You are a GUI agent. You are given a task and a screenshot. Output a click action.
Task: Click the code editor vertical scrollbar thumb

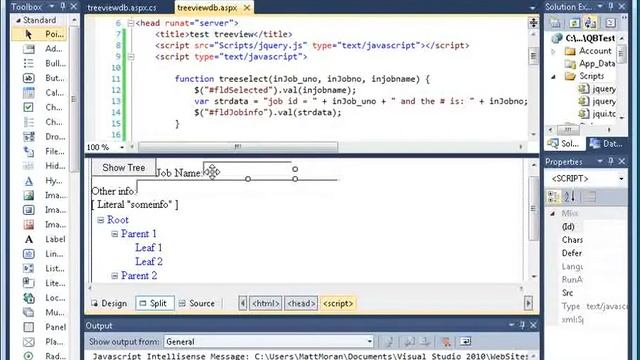tap(533, 56)
